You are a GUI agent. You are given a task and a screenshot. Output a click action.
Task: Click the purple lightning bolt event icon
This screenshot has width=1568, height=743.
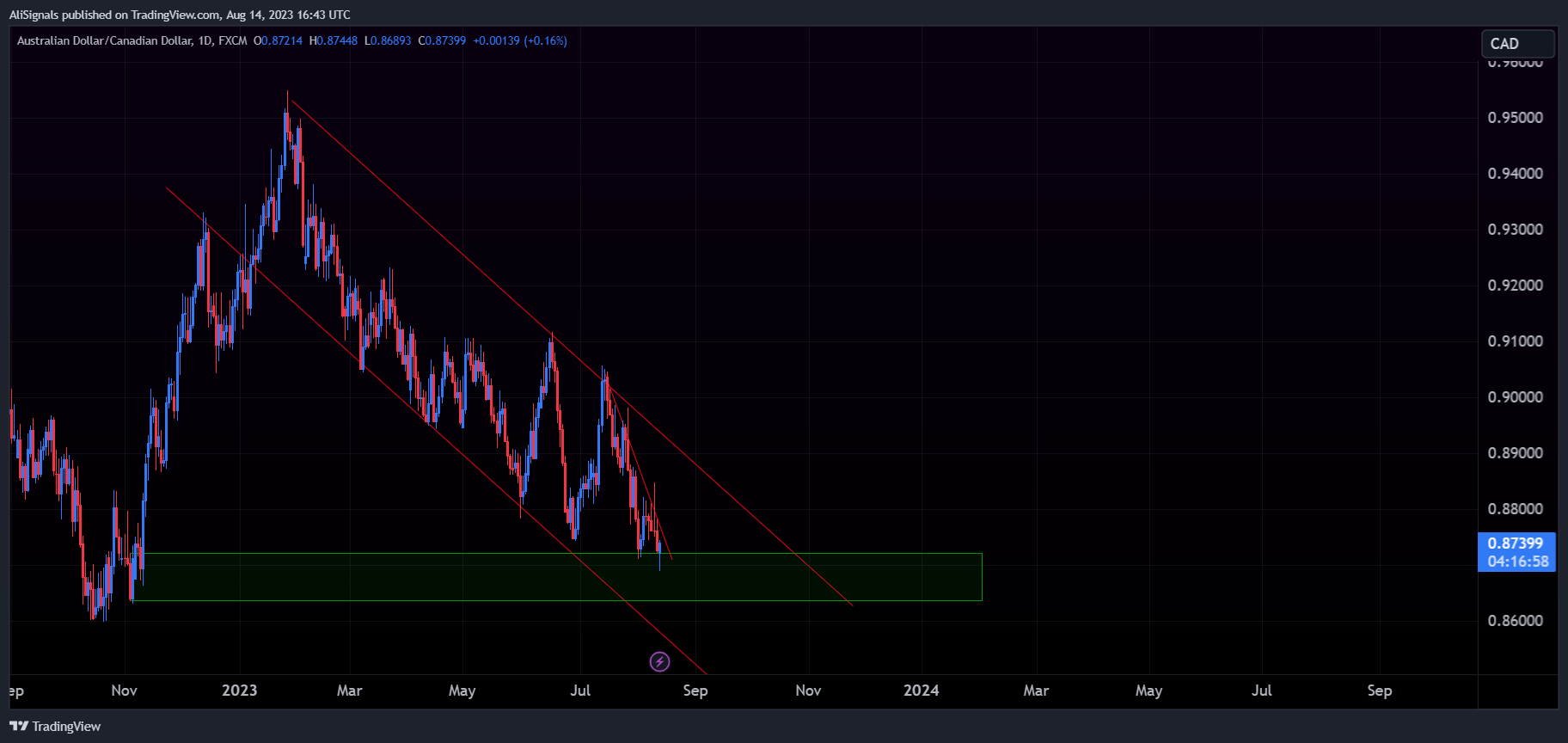pyautogui.click(x=659, y=661)
